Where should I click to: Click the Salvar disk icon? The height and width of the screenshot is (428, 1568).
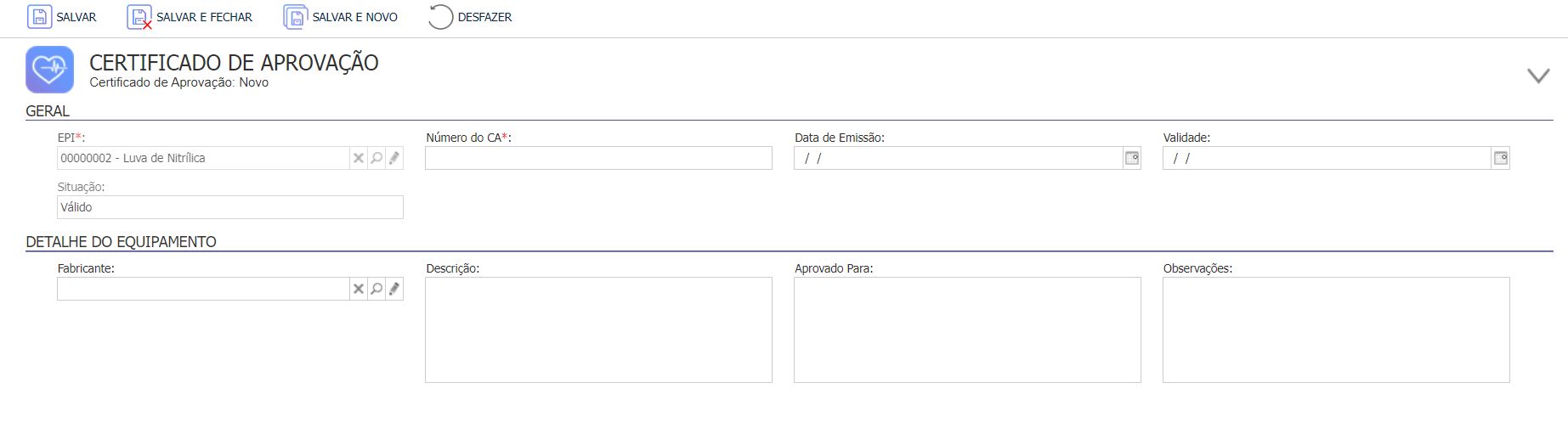click(x=39, y=17)
